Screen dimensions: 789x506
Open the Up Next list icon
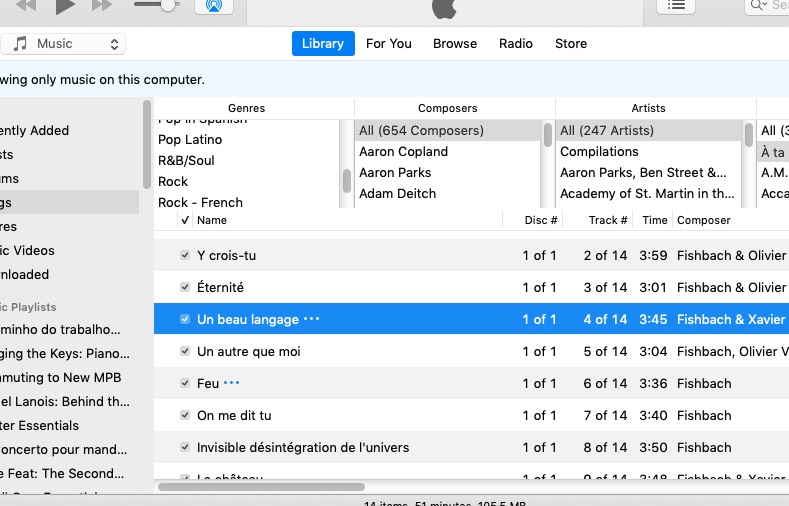point(676,6)
